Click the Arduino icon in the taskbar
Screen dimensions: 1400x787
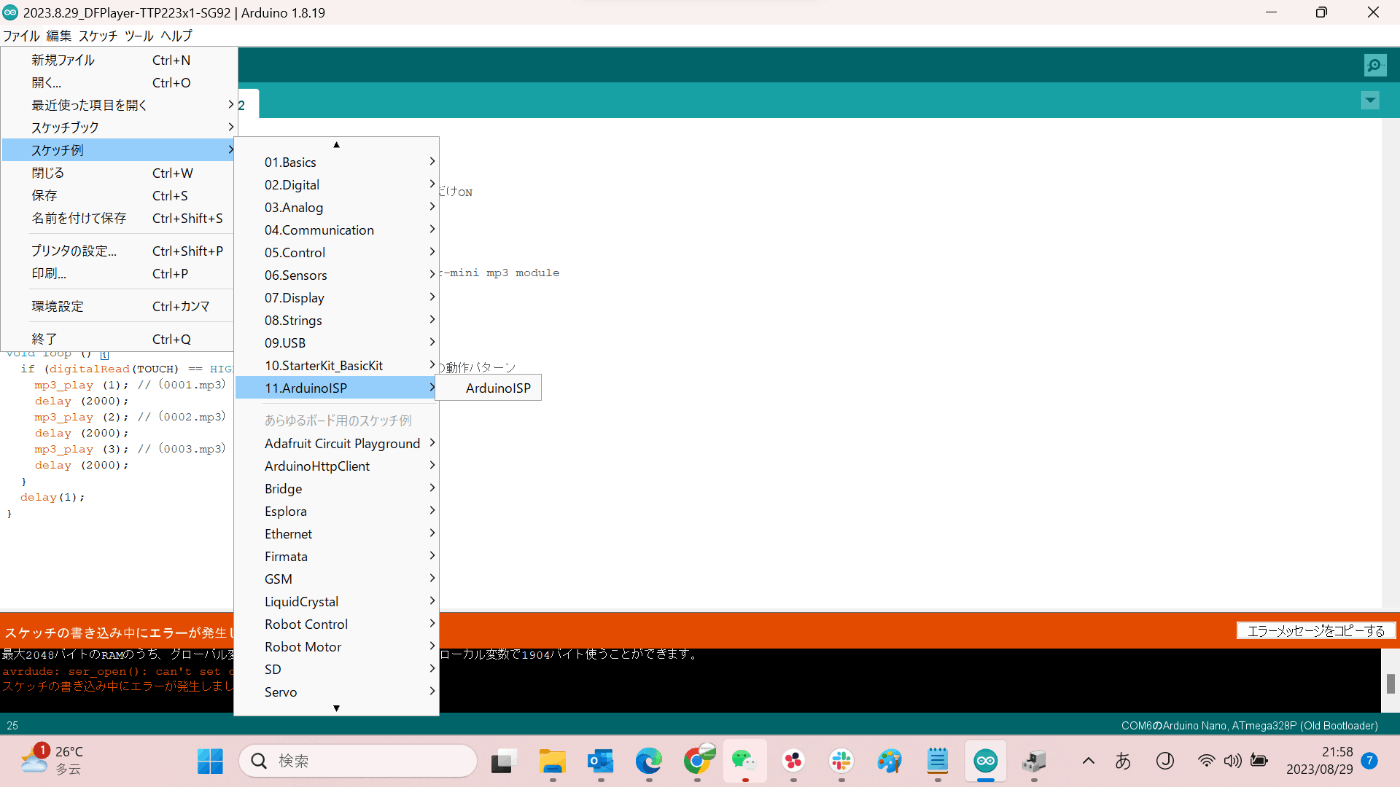(x=985, y=761)
